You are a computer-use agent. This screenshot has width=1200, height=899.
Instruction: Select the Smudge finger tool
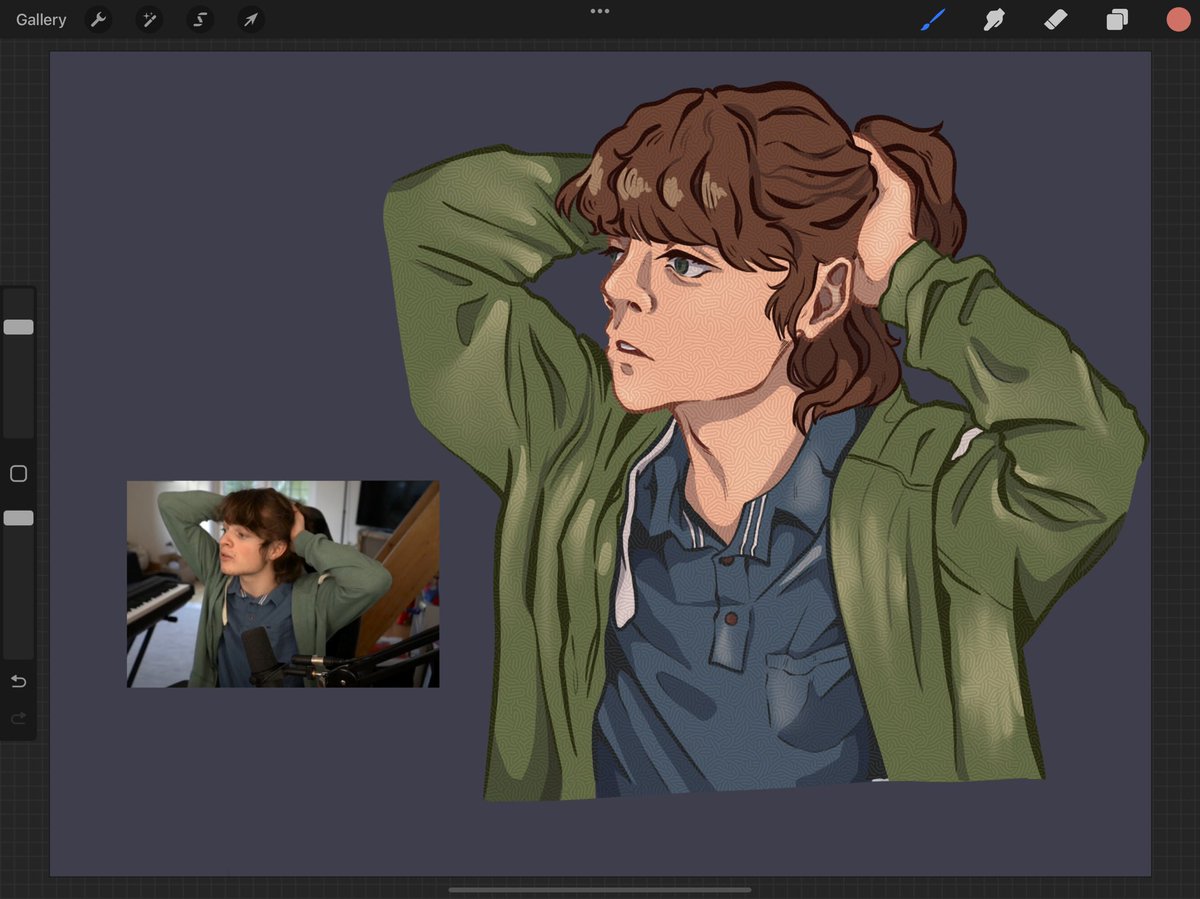(x=994, y=19)
